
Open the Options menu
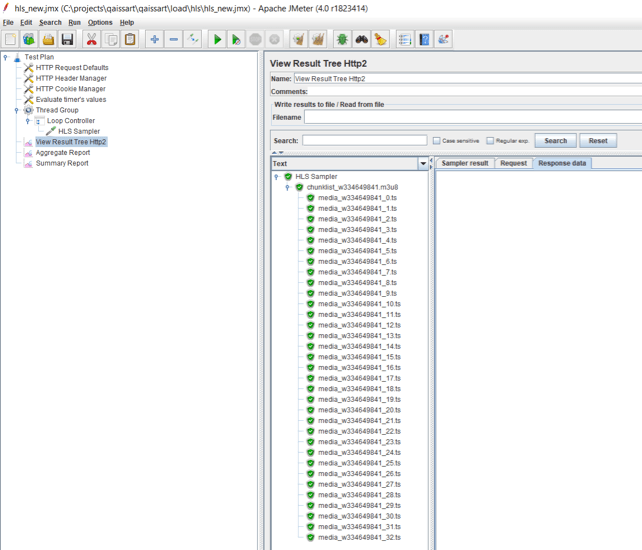[100, 23]
